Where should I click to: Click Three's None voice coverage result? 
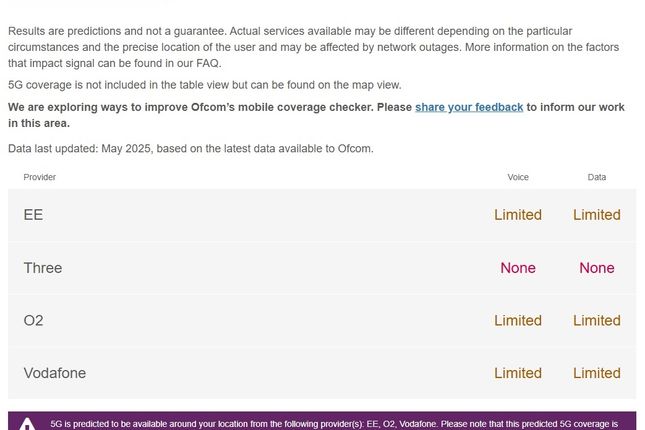(518, 268)
